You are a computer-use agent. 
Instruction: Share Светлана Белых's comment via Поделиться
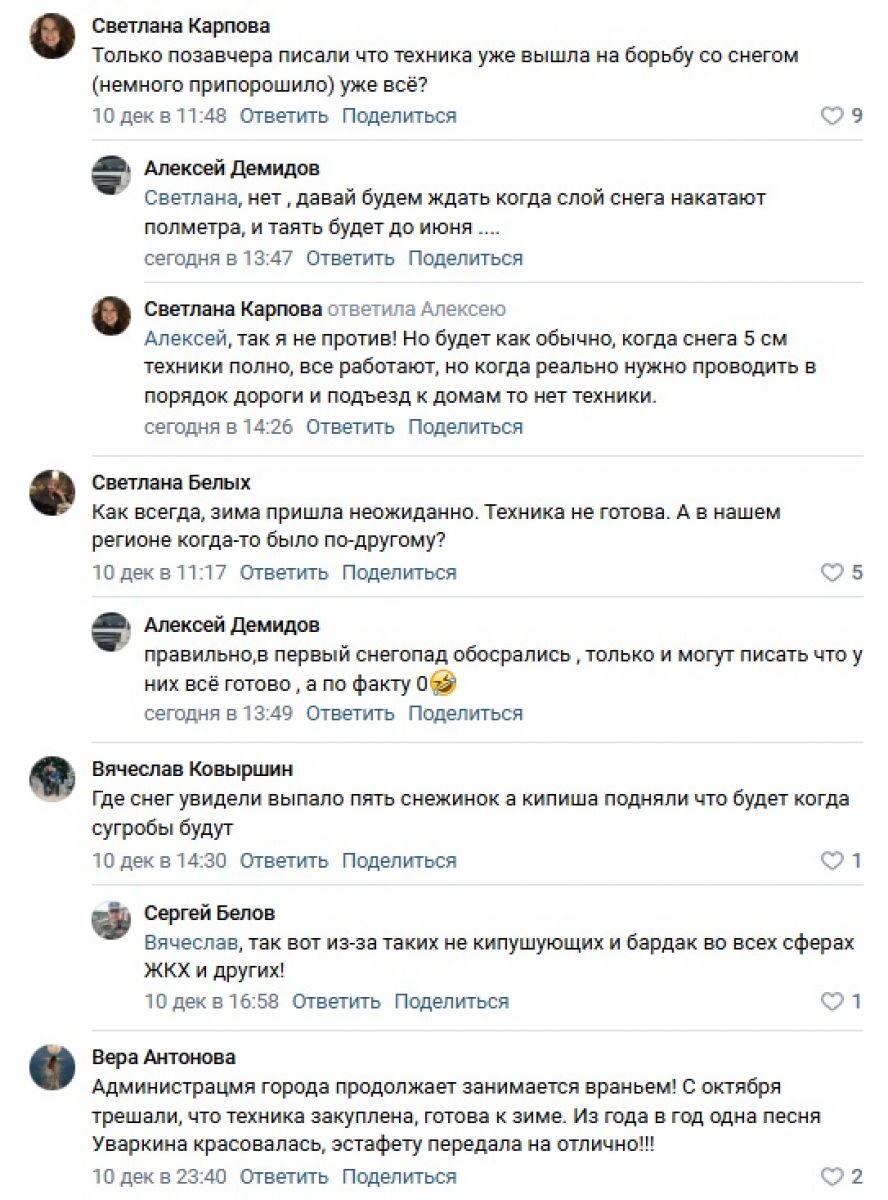pyautogui.click(x=399, y=573)
